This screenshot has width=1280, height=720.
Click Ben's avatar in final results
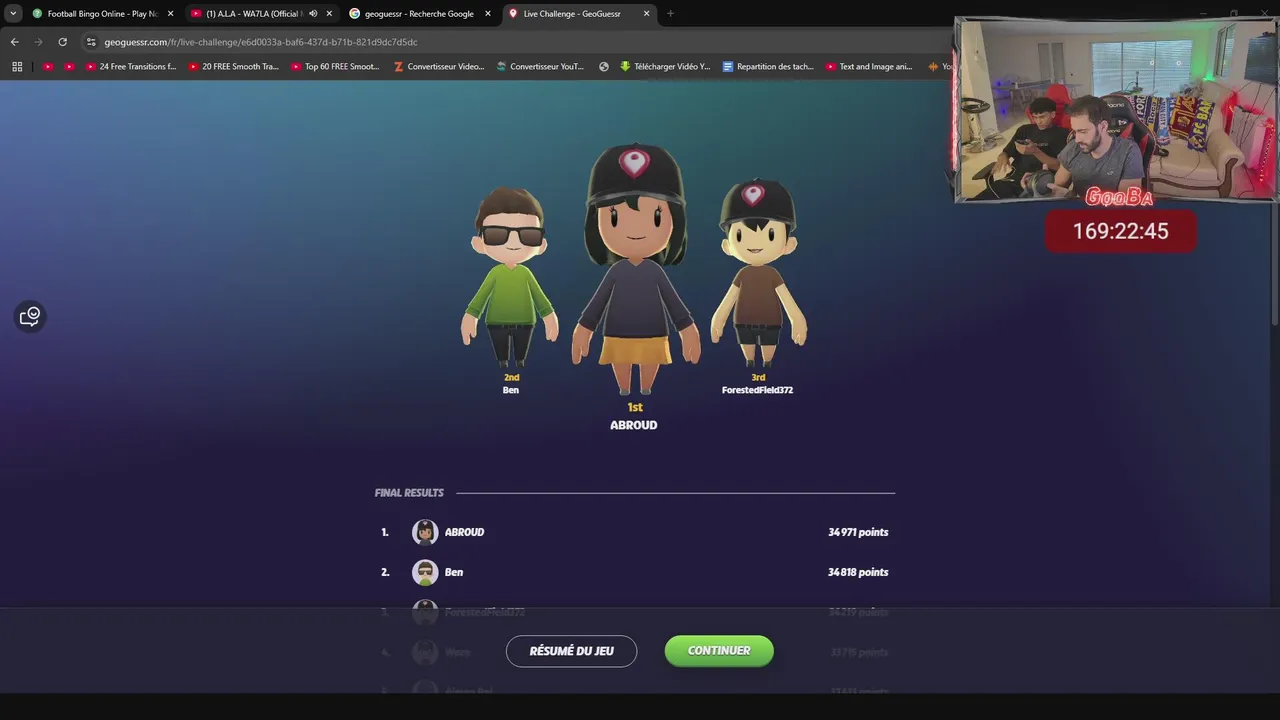pos(425,572)
